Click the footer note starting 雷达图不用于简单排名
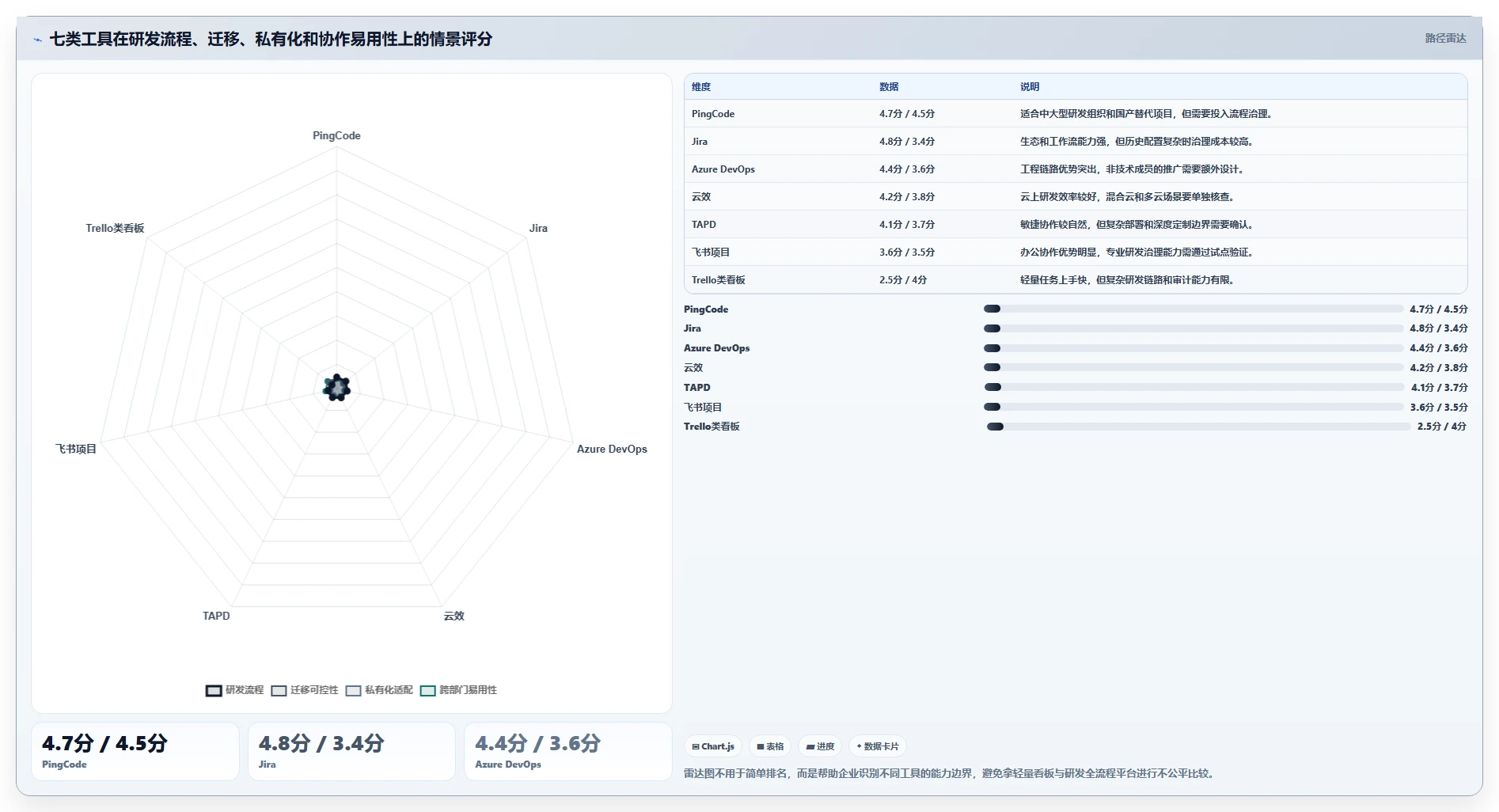Viewport: 1499px width, 812px height. click(x=951, y=773)
